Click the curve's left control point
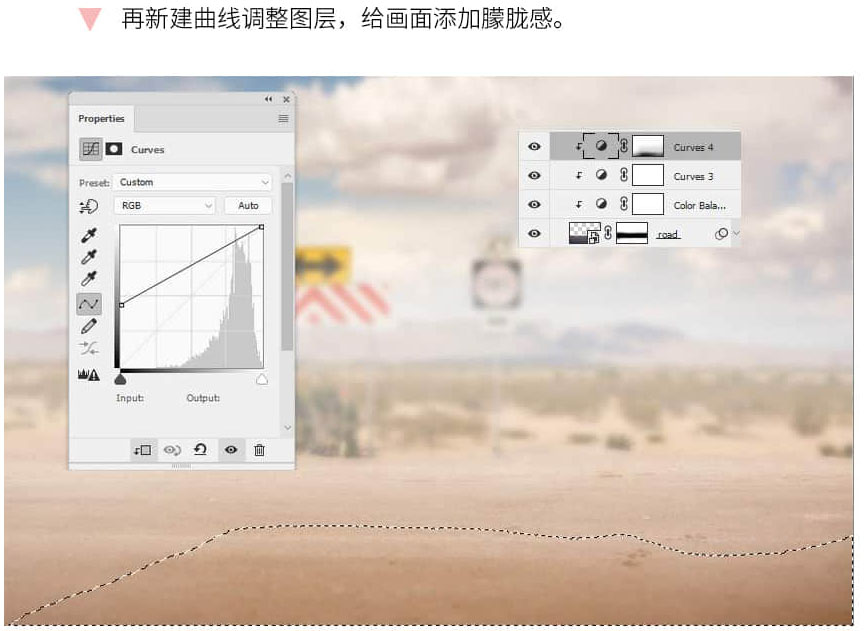Viewport: 868px width, 631px height. click(x=122, y=305)
